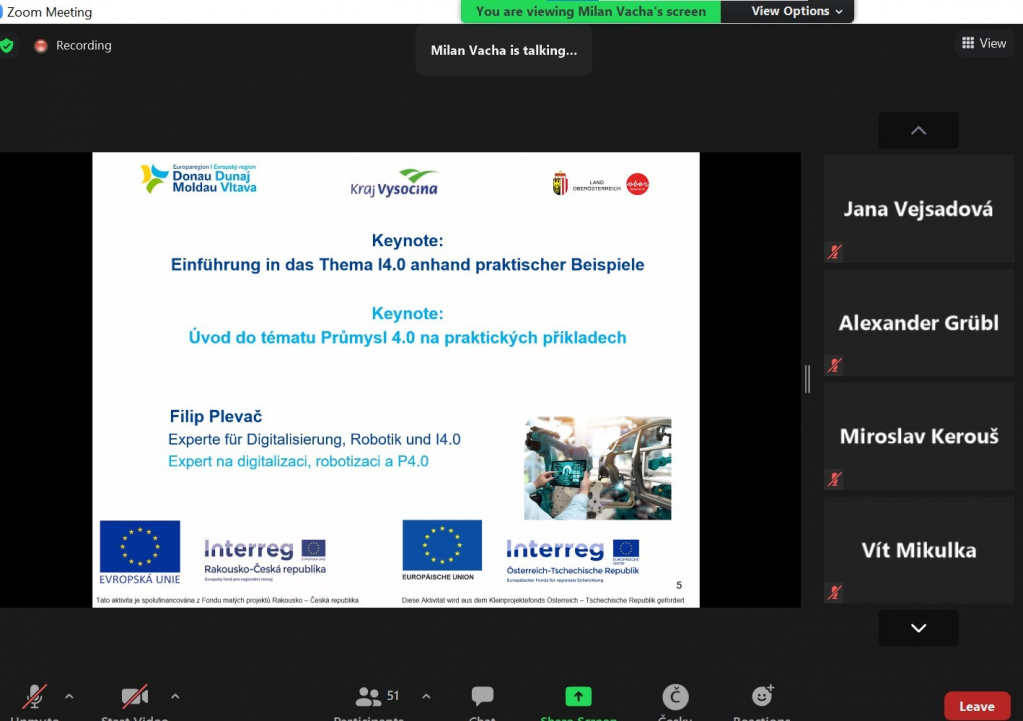Click the Kraj Vysočina logo on slide
The height and width of the screenshot is (721, 1023).
[394, 183]
